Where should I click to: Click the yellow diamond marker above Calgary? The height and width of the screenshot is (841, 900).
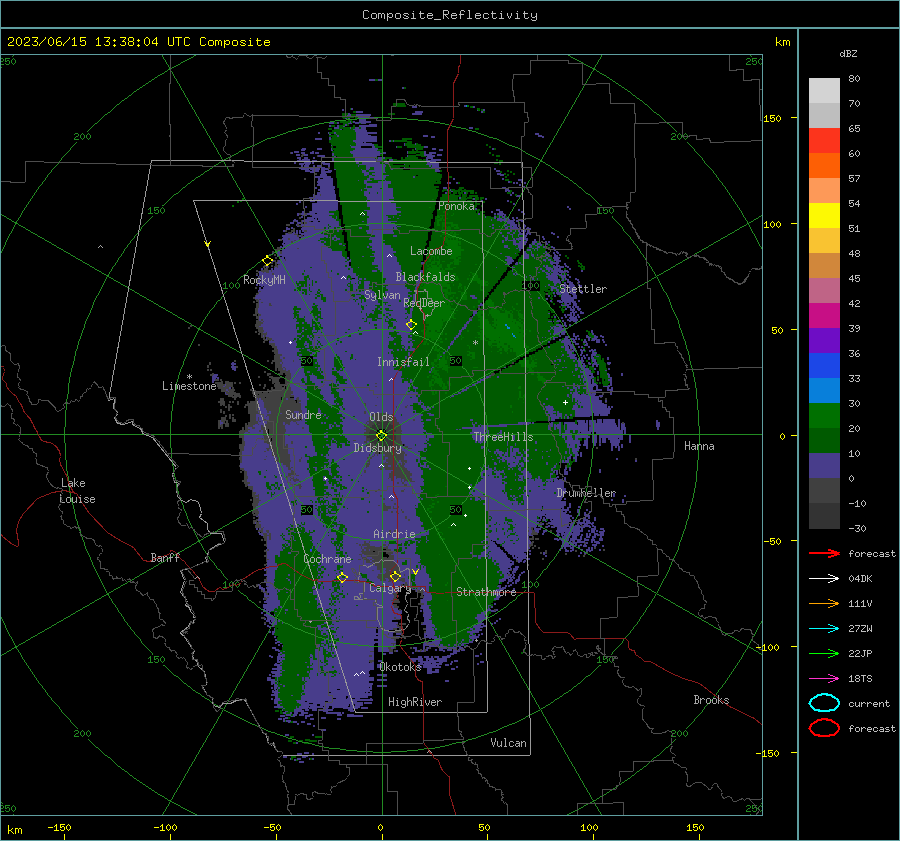pos(395,576)
